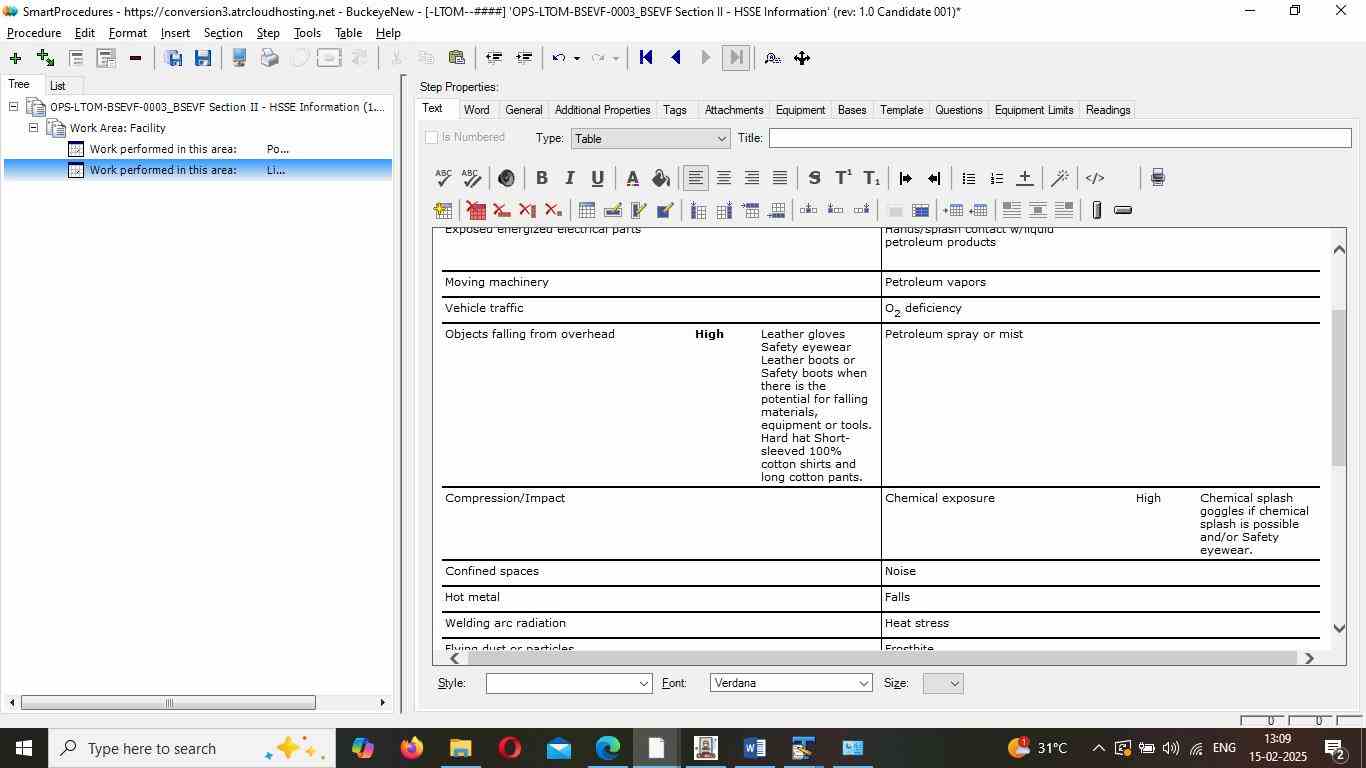
Task: Collapse the OPS-LTOM-BSEVF-0003 tree root node
Action: pyautogui.click(x=14, y=107)
